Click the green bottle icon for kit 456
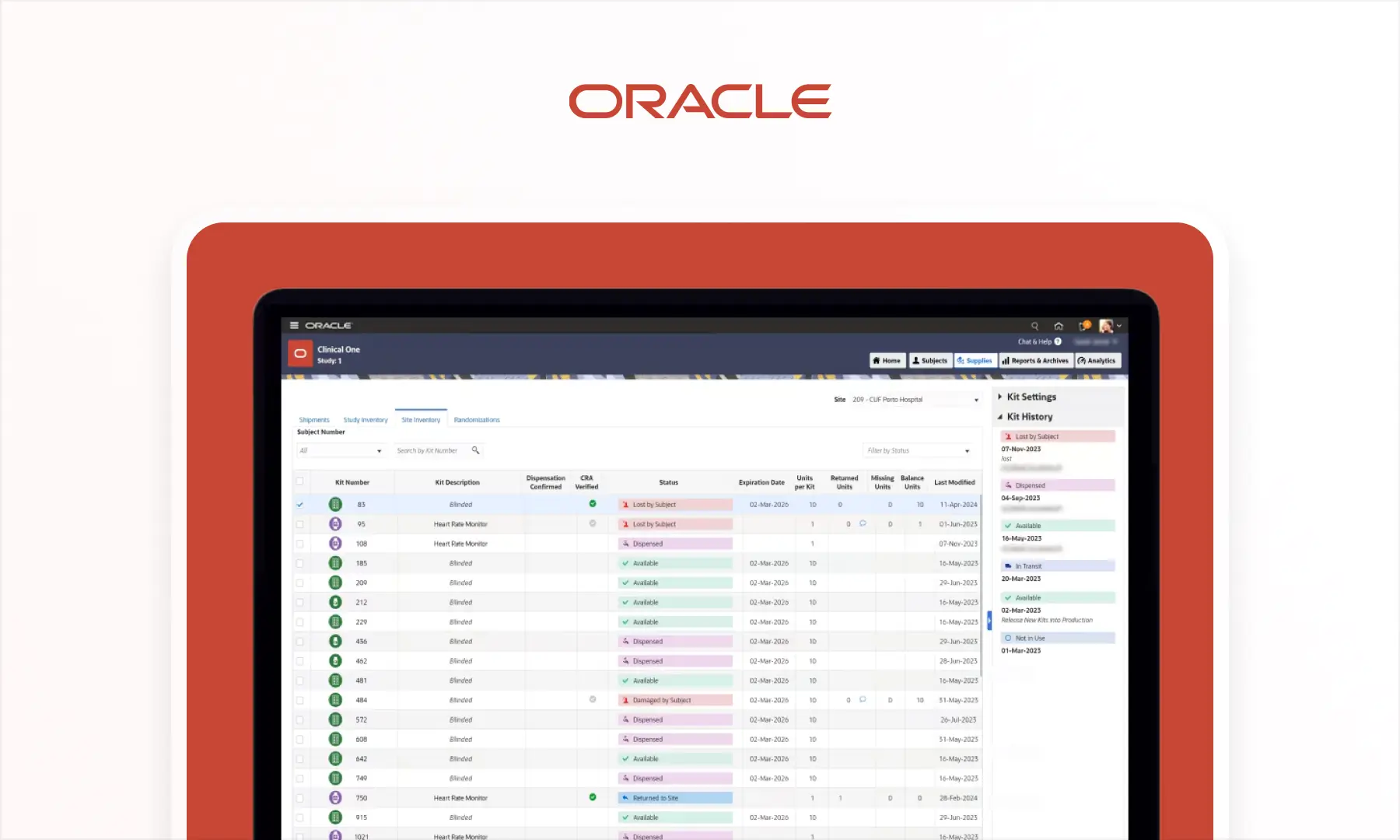Viewport: 1400px width, 840px height. (x=335, y=642)
